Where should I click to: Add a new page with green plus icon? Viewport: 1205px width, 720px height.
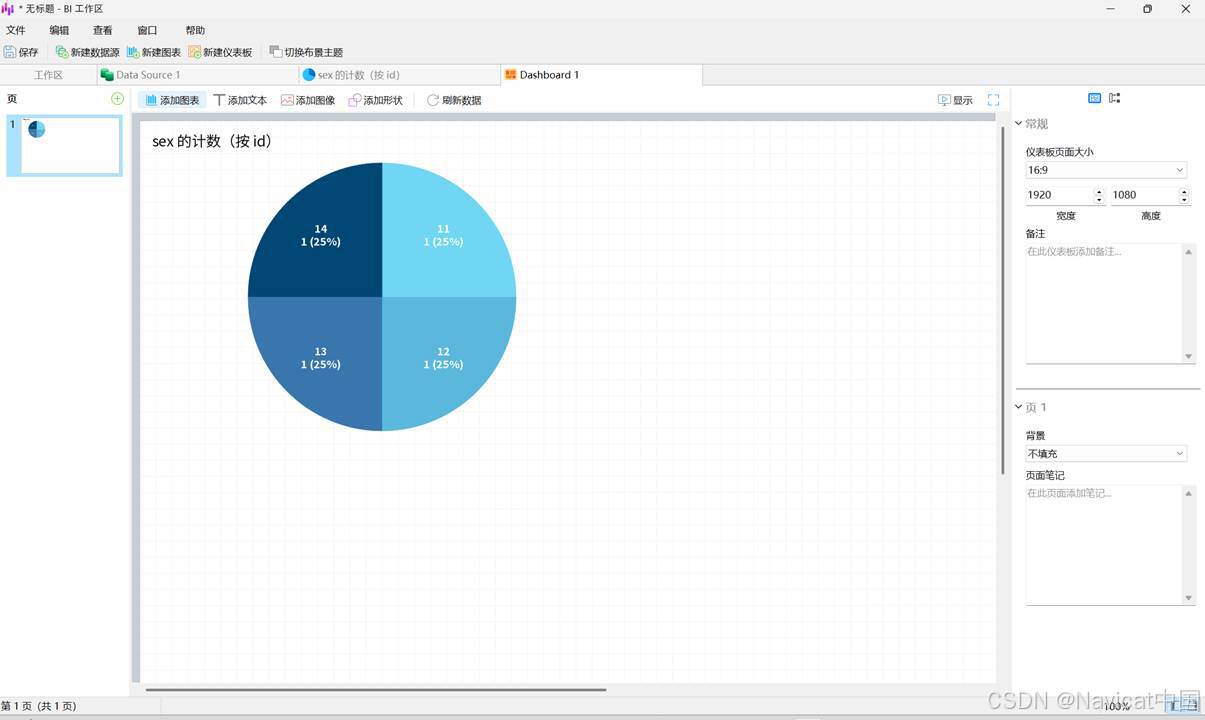[117, 98]
